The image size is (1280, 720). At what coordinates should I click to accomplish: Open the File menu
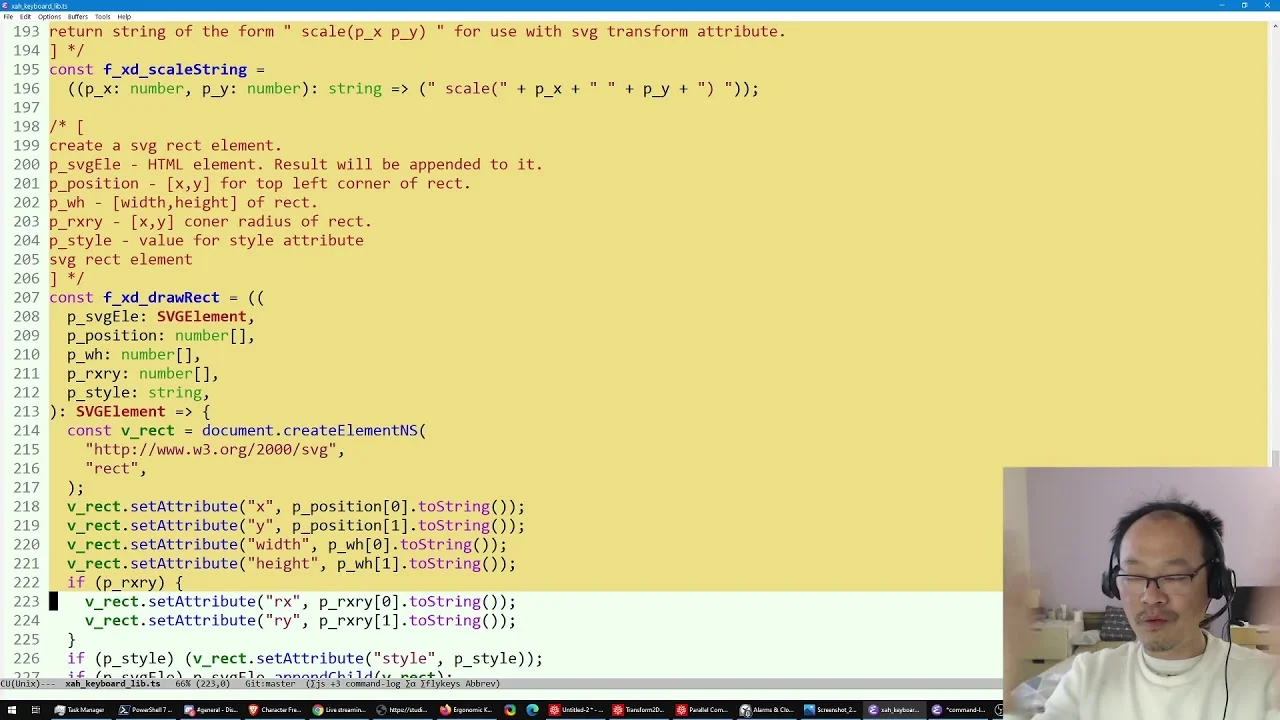tap(8, 17)
